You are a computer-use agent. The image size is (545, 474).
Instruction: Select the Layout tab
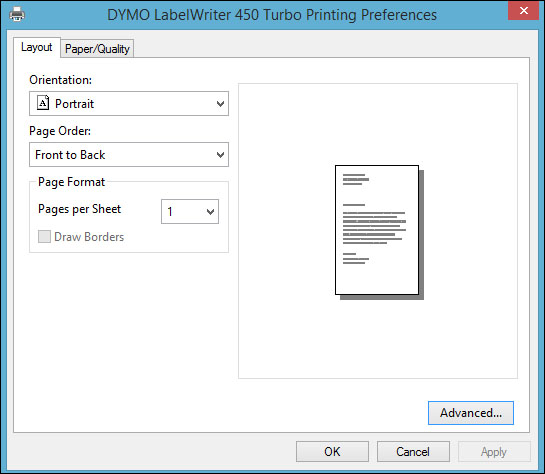pyautogui.click(x=37, y=47)
